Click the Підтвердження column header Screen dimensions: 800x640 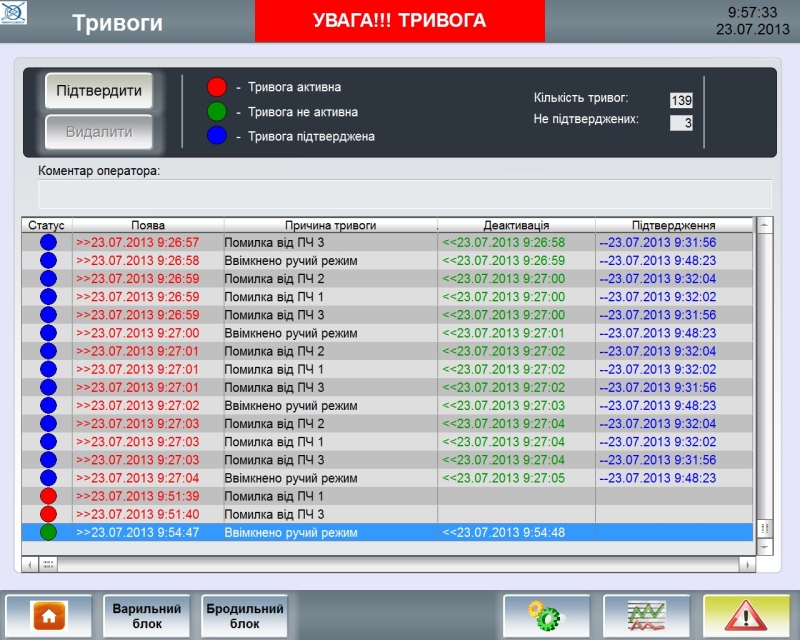click(x=674, y=225)
